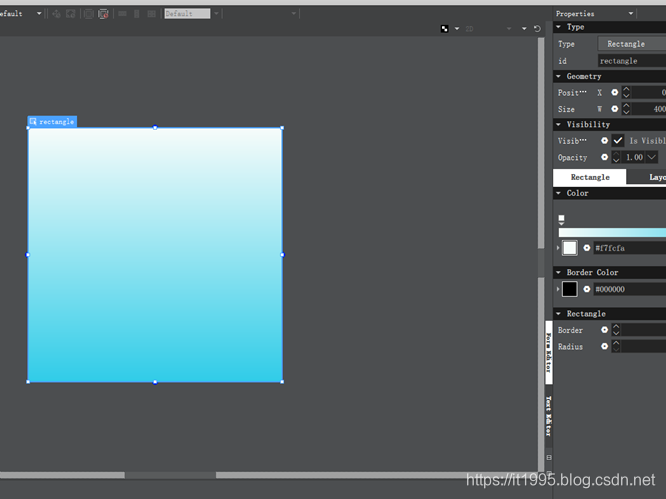
Task: Click the black border color swatch
Action: [x=570, y=289]
